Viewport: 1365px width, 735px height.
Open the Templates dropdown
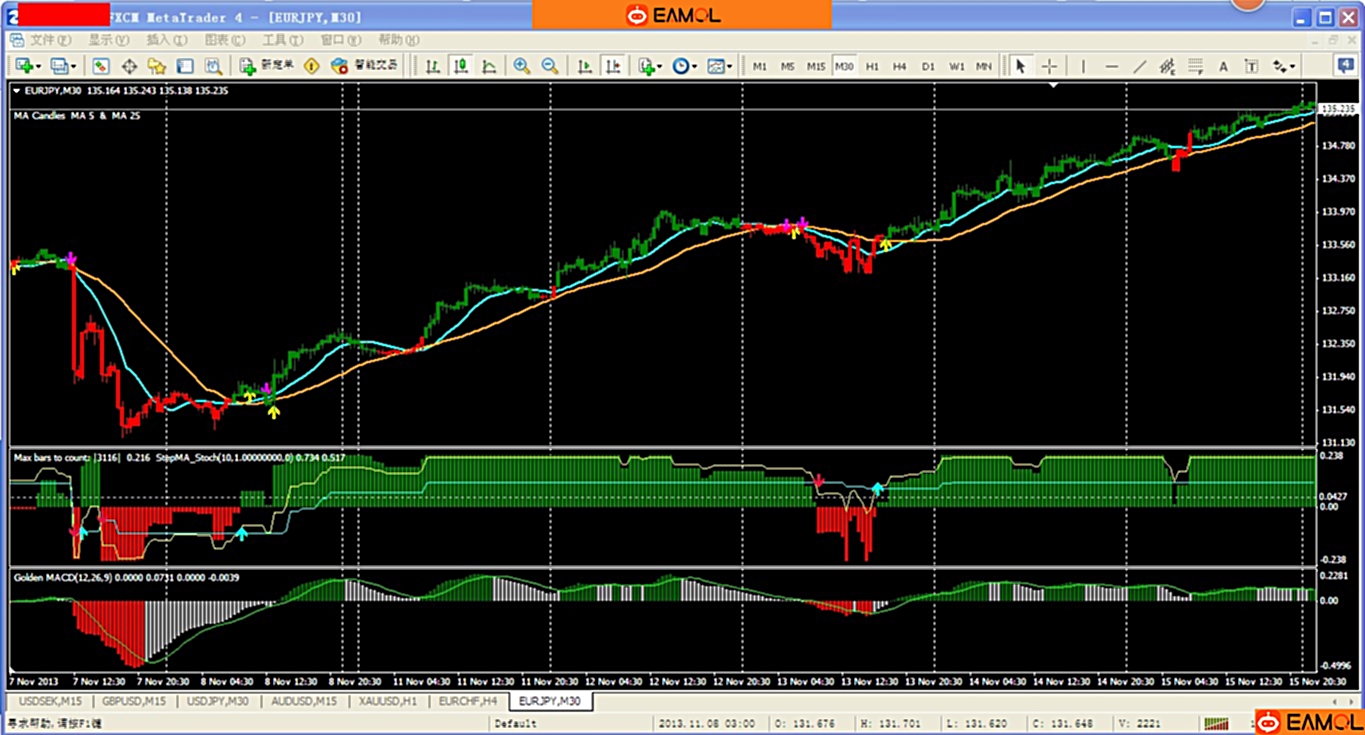(x=720, y=66)
